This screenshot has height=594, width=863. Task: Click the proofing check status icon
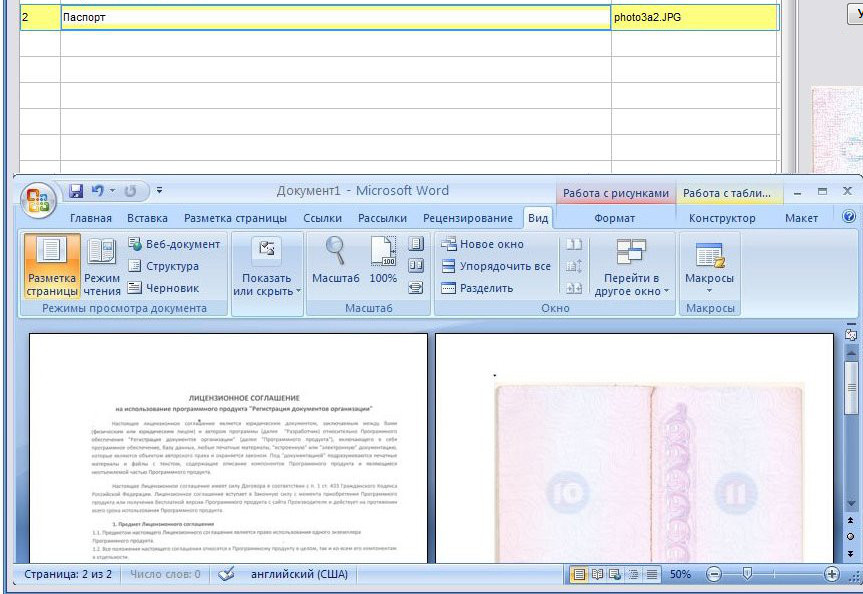tap(226, 574)
